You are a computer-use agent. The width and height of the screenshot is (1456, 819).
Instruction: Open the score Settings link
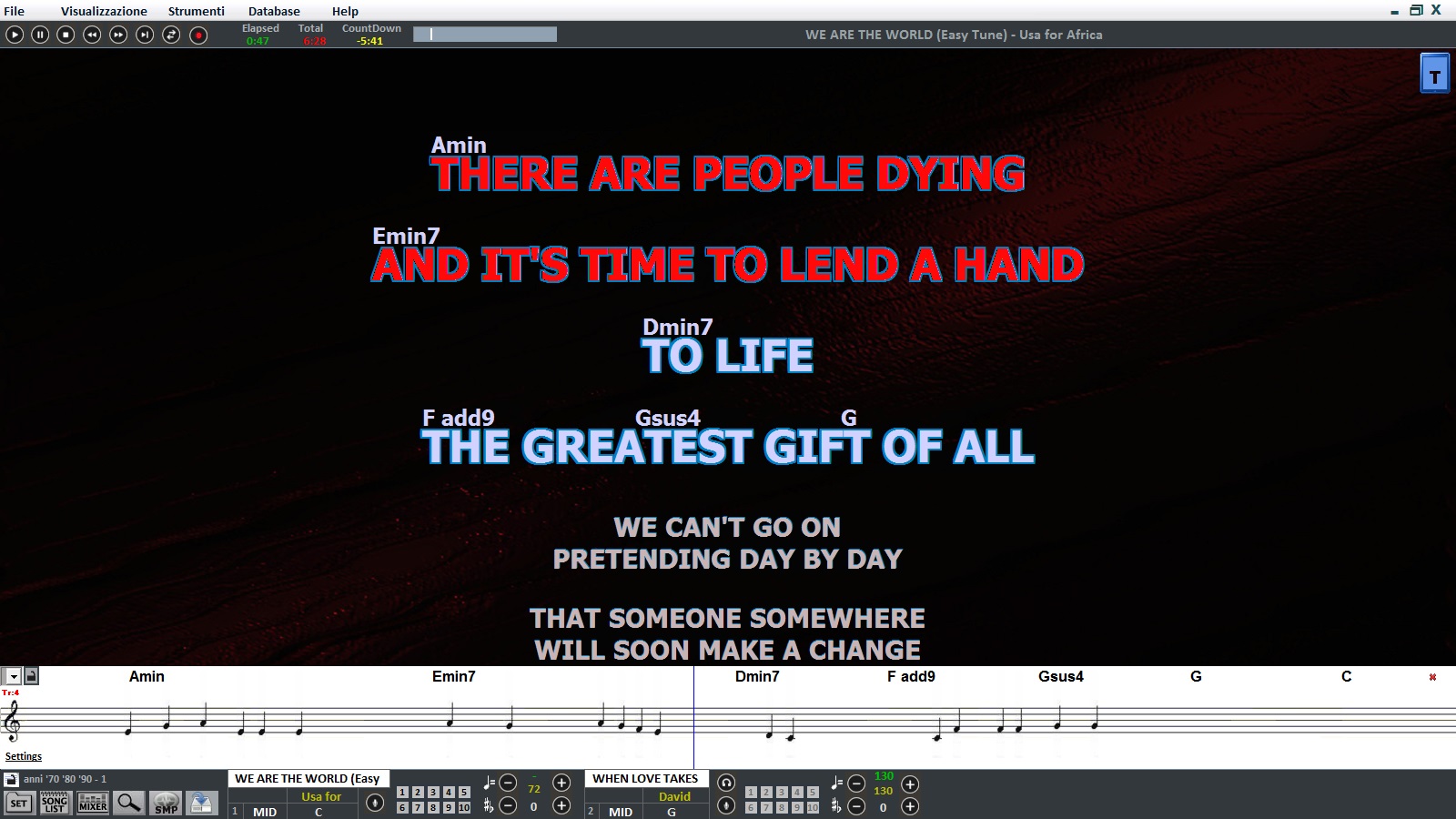pyautogui.click(x=24, y=756)
